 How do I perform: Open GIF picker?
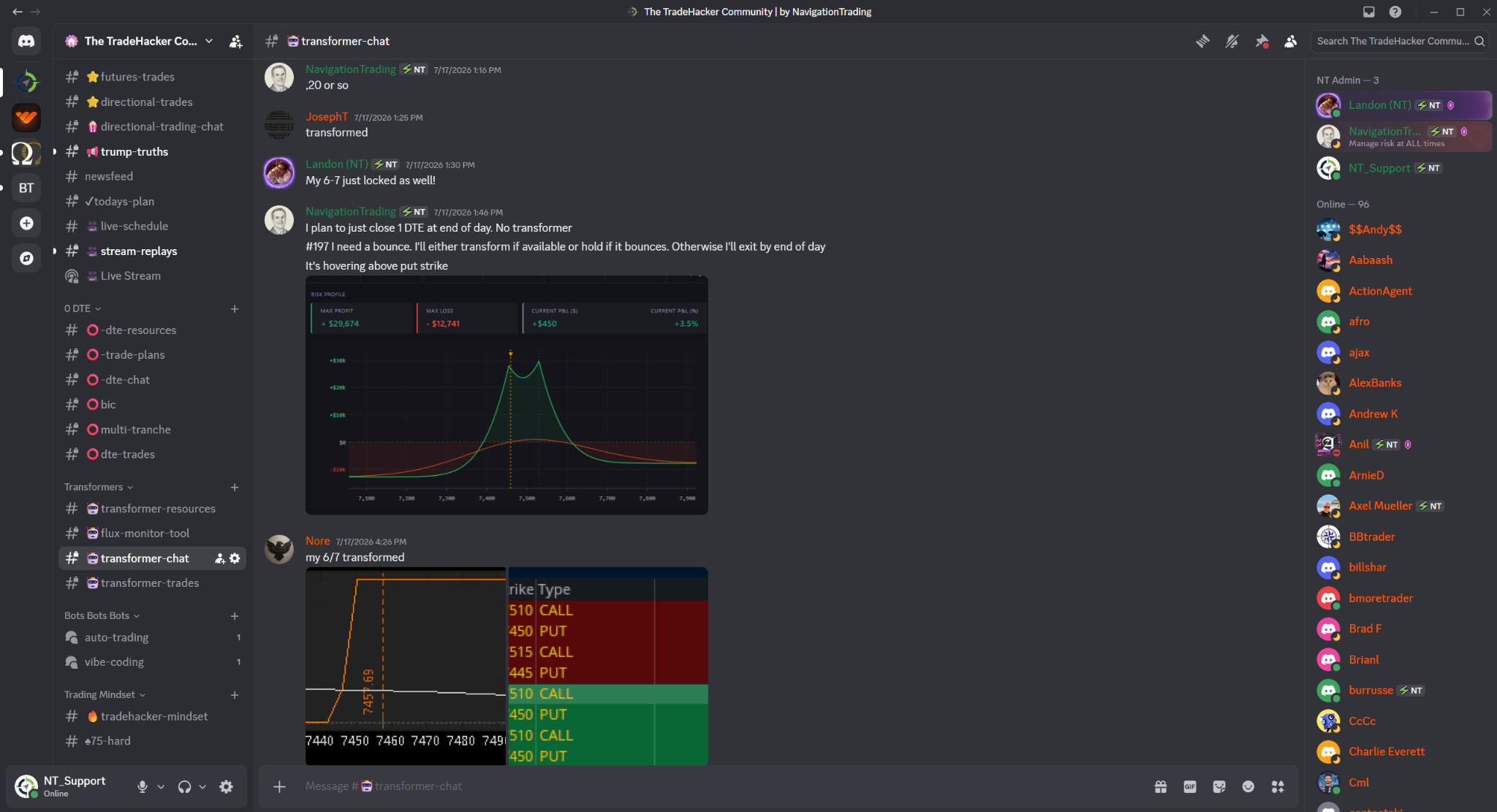(x=1190, y=786)
